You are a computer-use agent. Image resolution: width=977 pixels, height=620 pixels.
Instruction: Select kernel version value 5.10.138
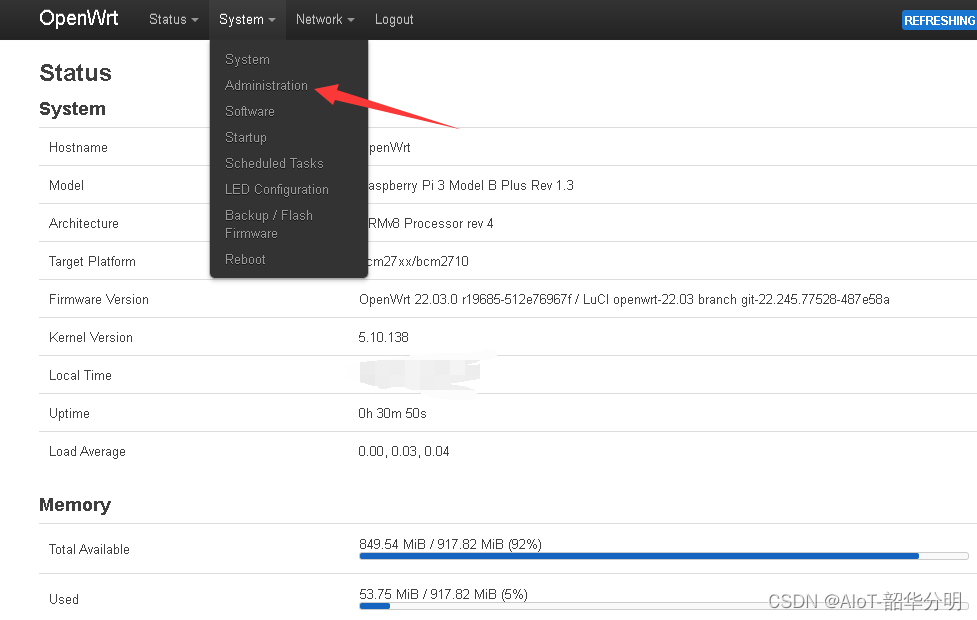[x=383, y=338]
